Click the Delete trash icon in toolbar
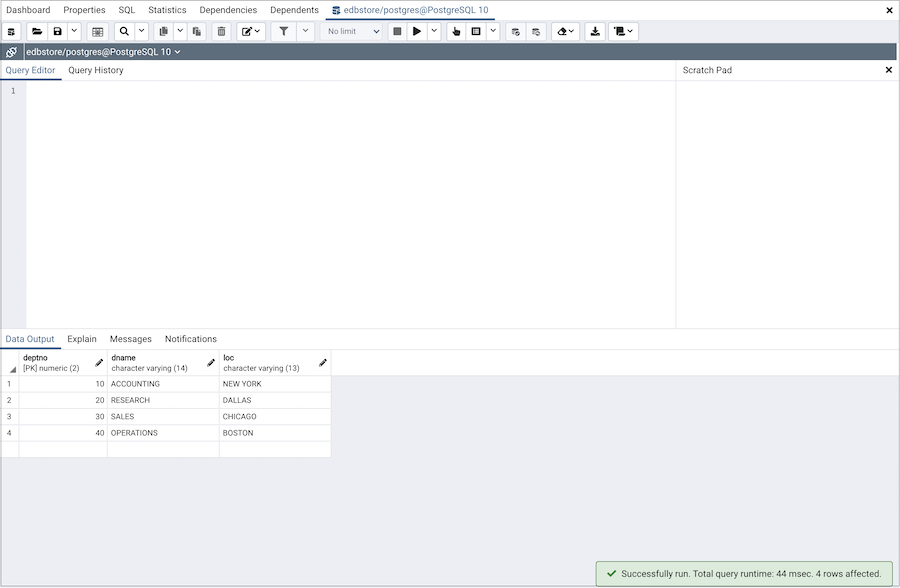This screenshot has height=588, width=900. (x=221, y=32)
